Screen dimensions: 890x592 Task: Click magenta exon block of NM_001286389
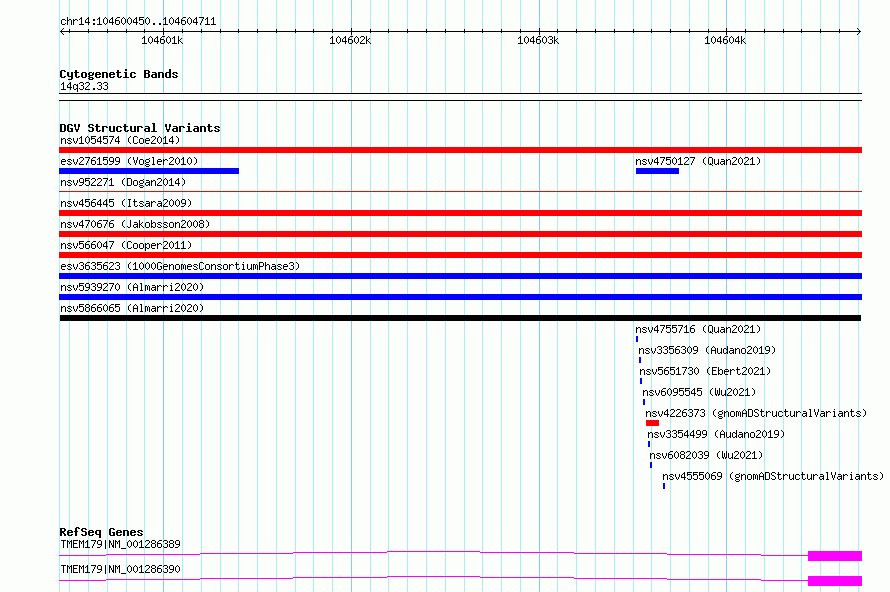835,556
